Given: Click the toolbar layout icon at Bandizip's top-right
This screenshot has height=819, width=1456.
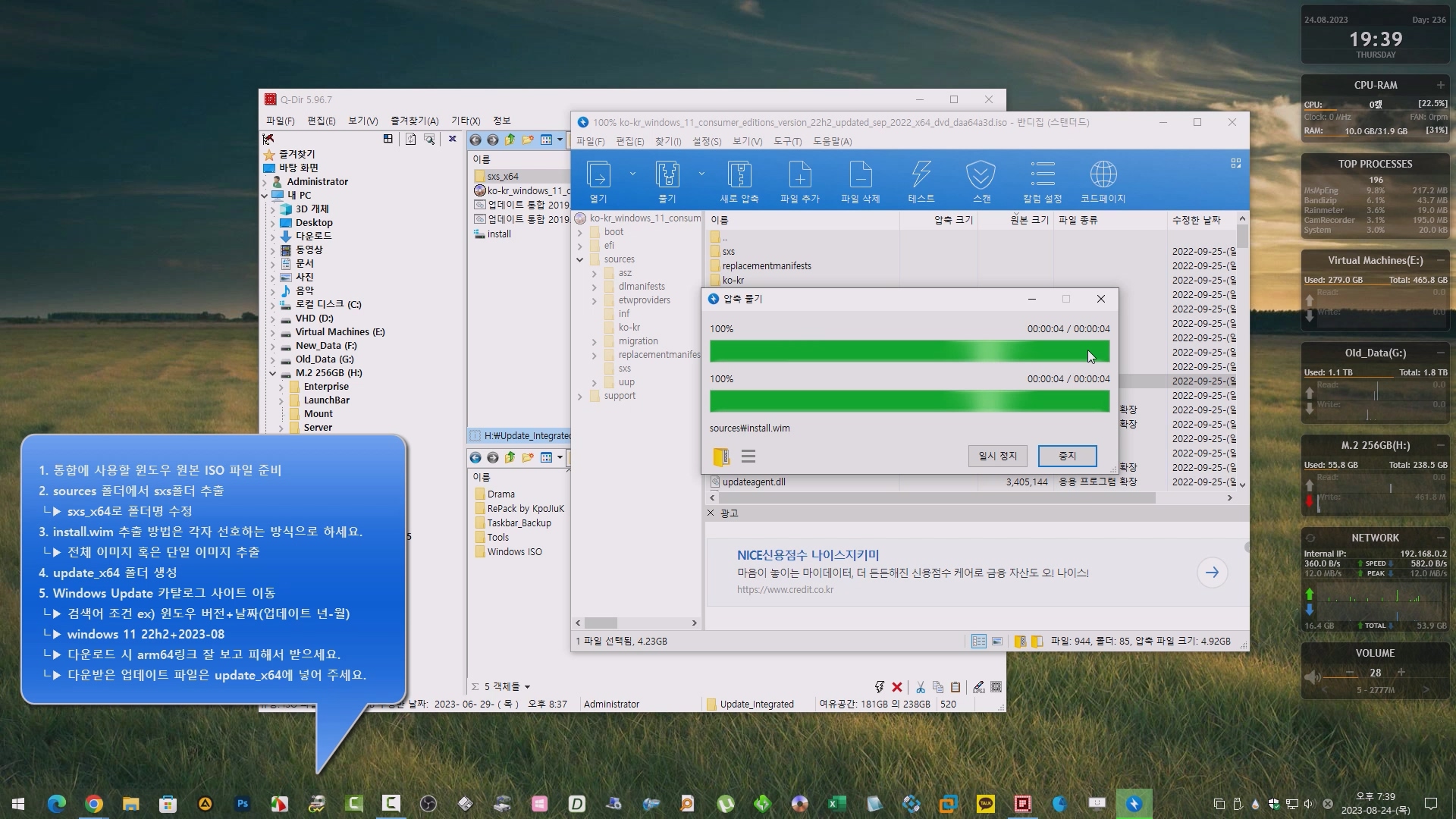Looking at the screenshot, I should pos(1235,163).
